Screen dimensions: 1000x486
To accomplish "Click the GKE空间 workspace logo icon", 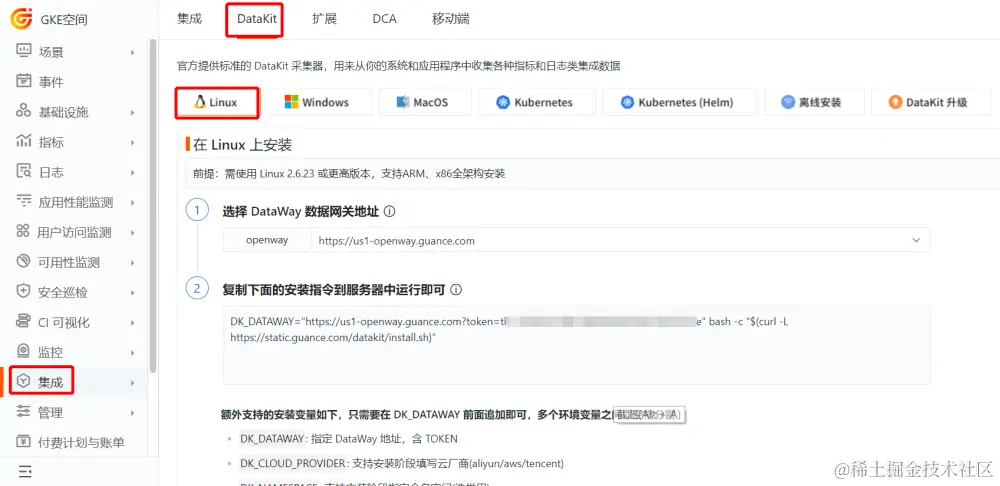I will (x=21, y=19).
